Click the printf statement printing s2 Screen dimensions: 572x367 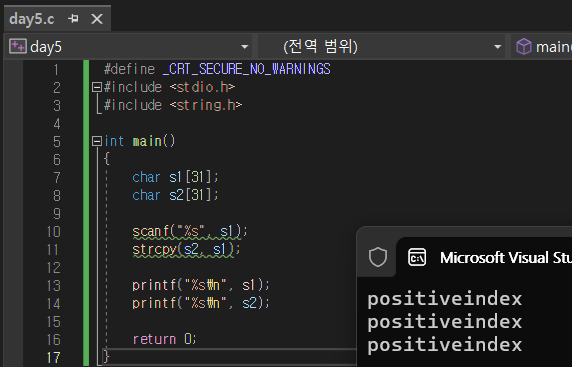pos(201,303)
